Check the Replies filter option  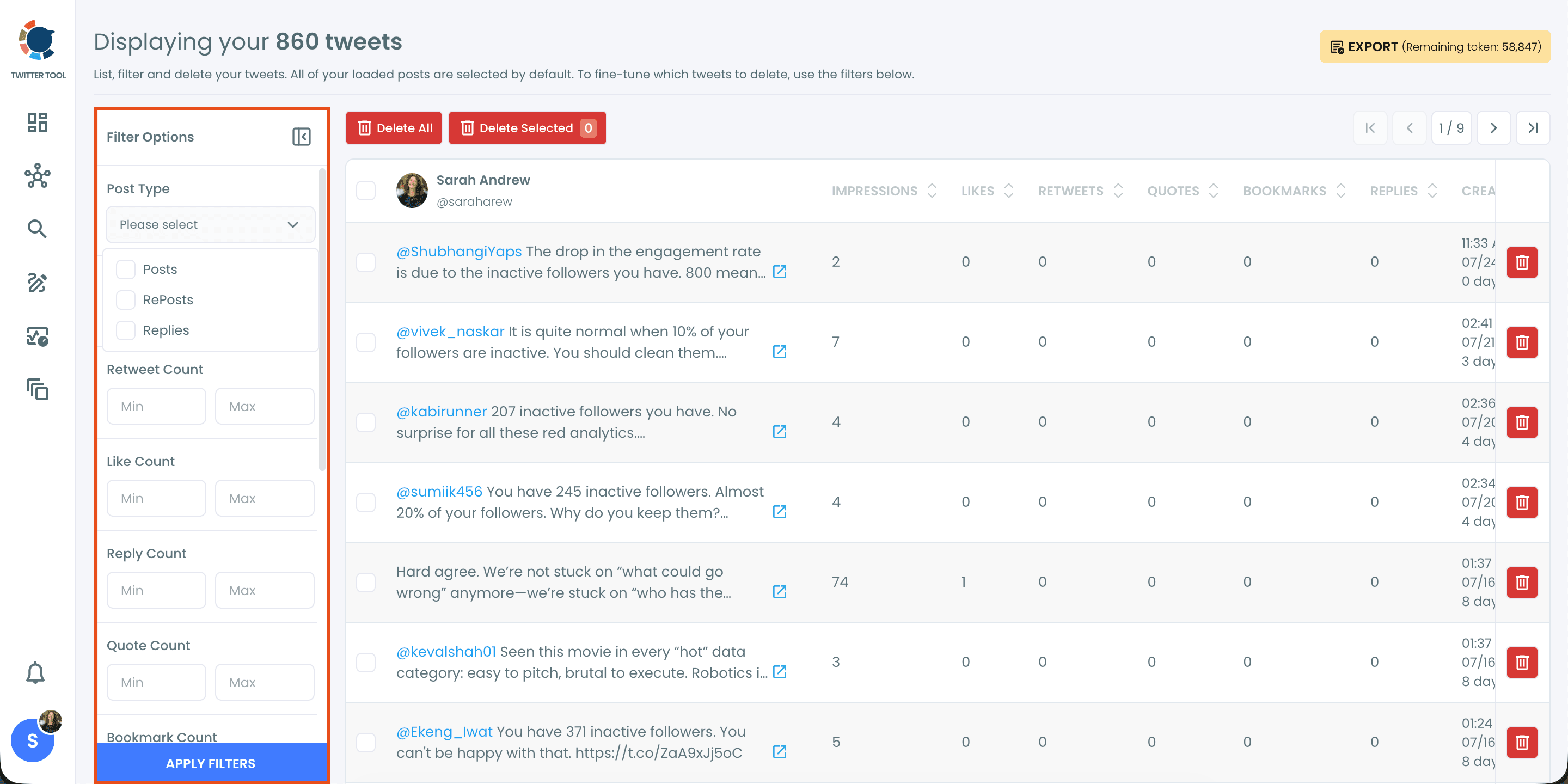coord(125,330)
